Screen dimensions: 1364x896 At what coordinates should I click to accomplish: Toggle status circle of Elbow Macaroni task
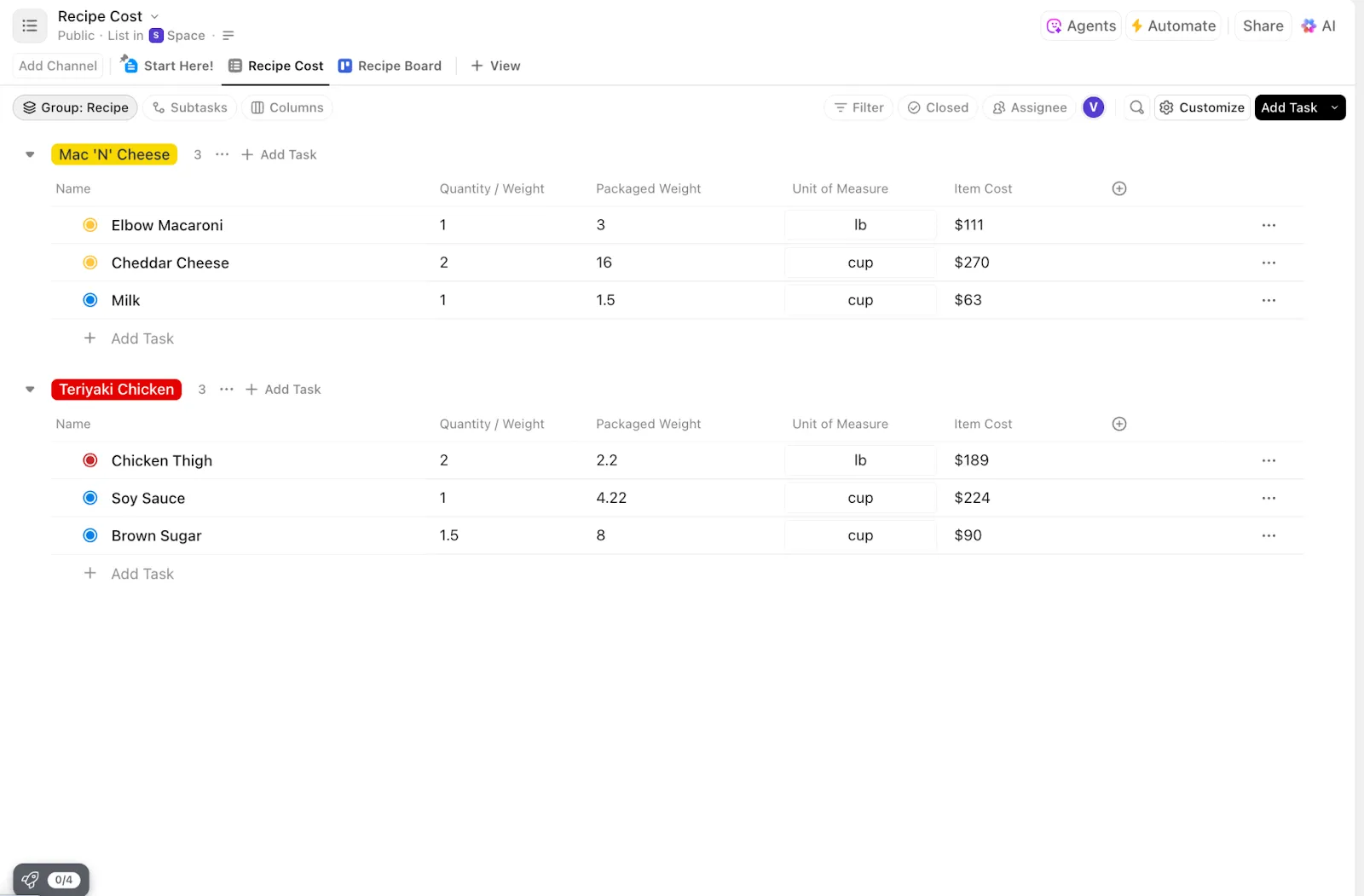(x=90, y=225)
